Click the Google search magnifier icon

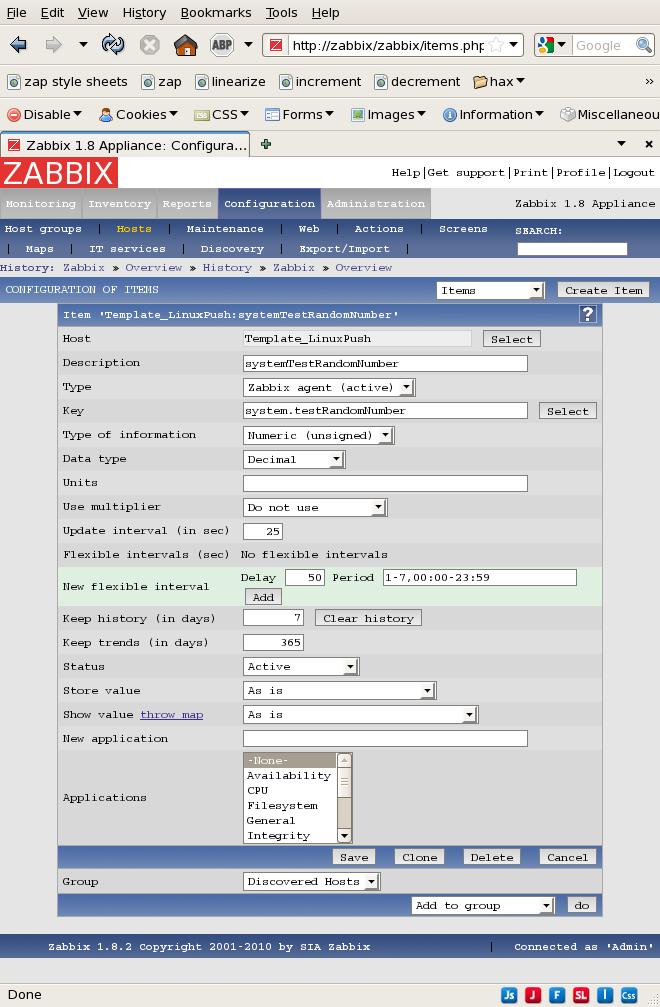click(643, 45)
